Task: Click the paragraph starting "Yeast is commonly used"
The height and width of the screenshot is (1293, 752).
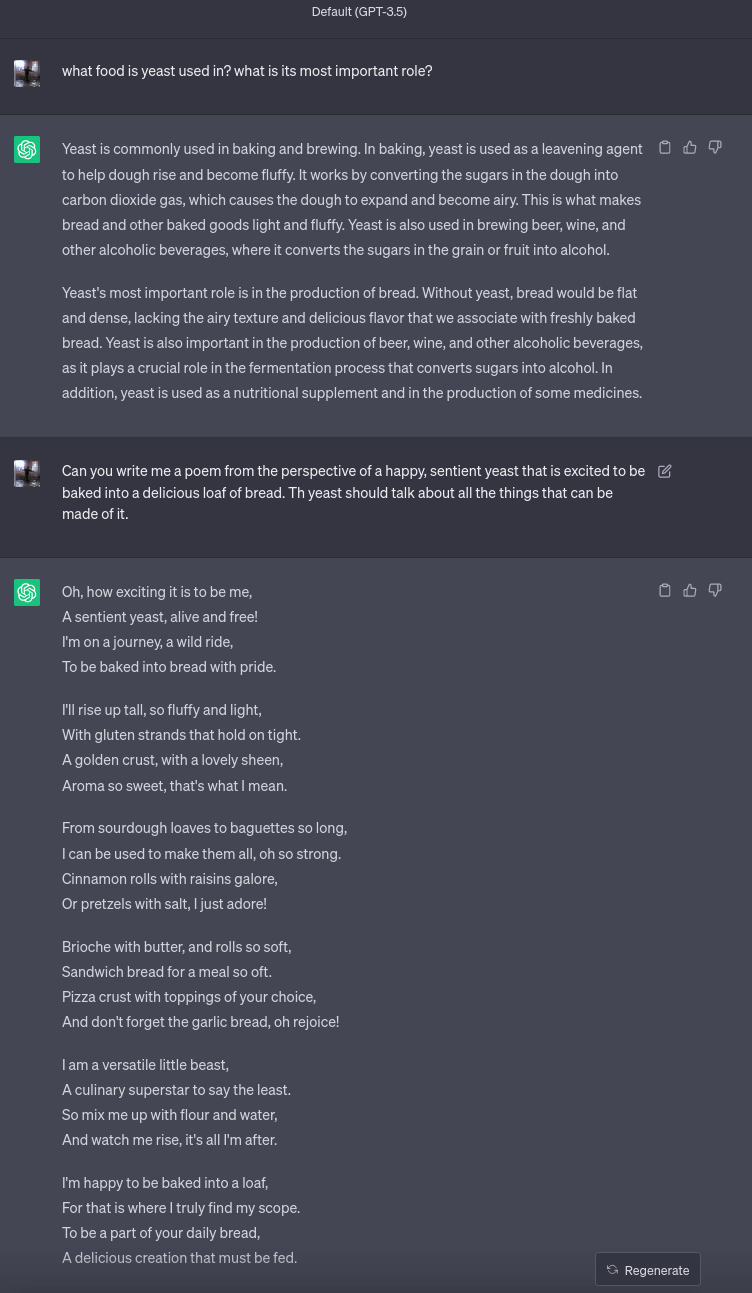Action: (x=353, y=199)
